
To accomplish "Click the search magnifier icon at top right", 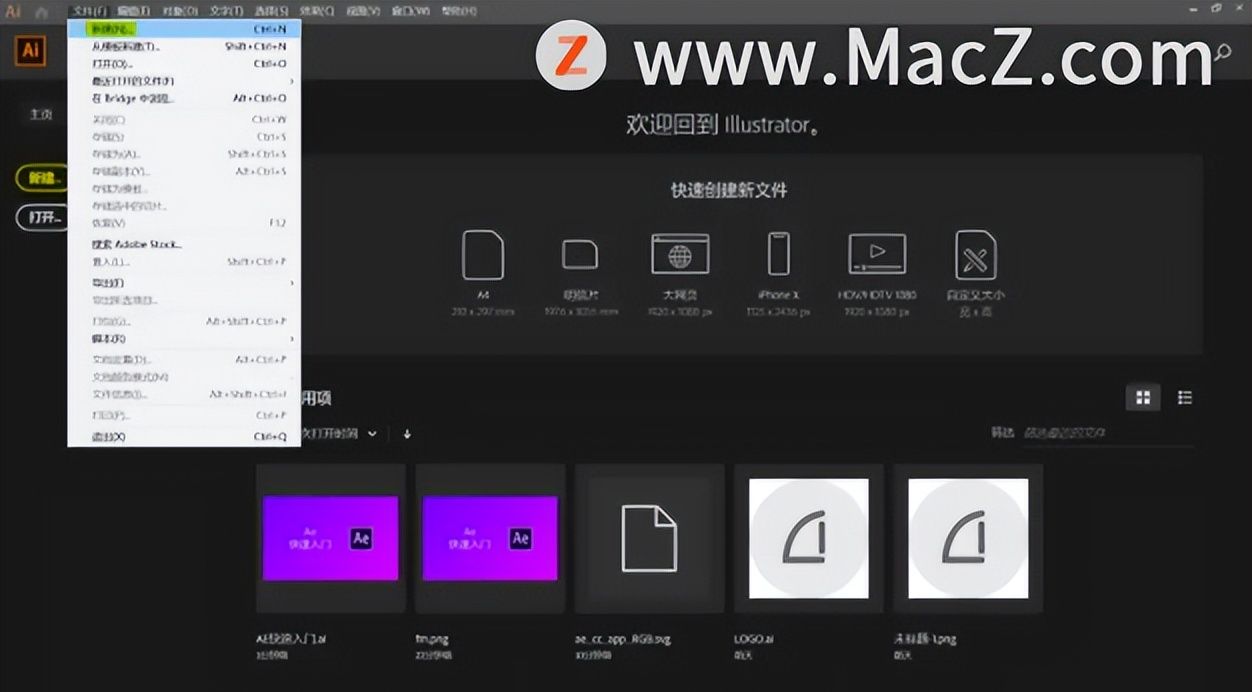I will pyautogui.click(x=1222, y=52).
